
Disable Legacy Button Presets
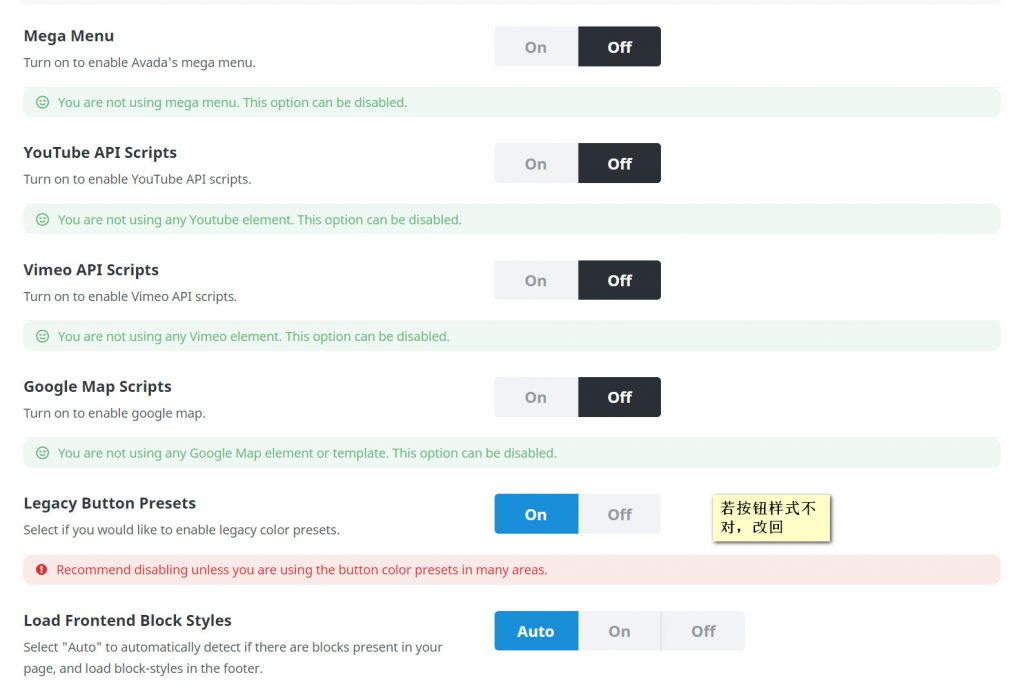[x=619, y=514]
